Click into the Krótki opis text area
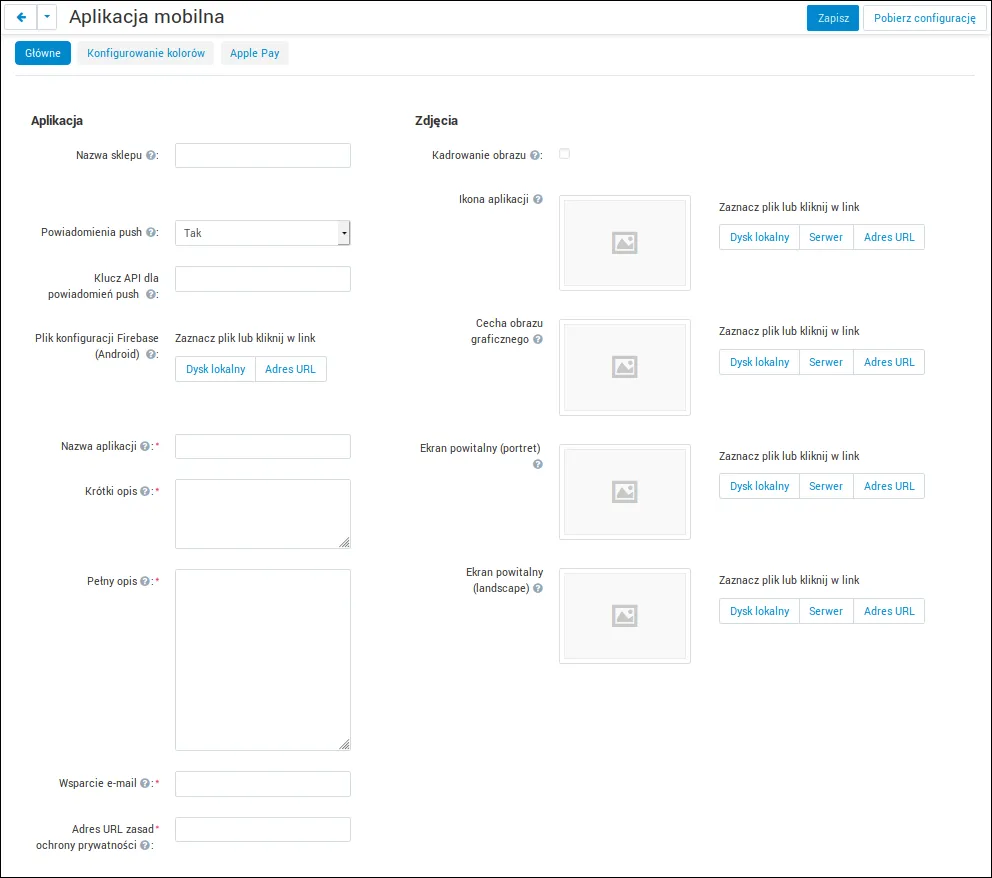The height and width of the screenshot is (878, 992). click(263, 514)
